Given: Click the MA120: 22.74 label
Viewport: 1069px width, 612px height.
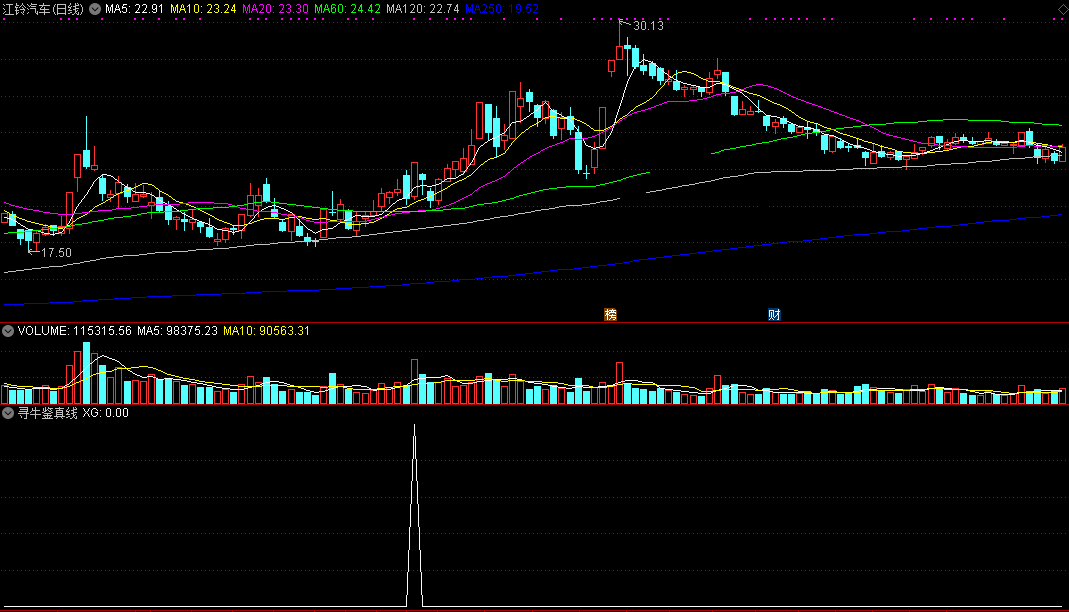Looking at the screenshot, I should (423, 9).
